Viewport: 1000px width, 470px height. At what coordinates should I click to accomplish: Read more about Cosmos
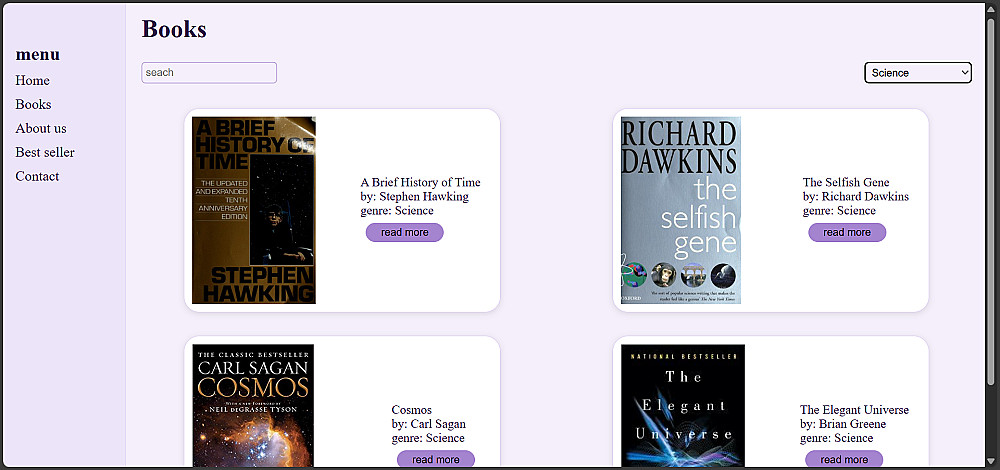tap(436, 459)
